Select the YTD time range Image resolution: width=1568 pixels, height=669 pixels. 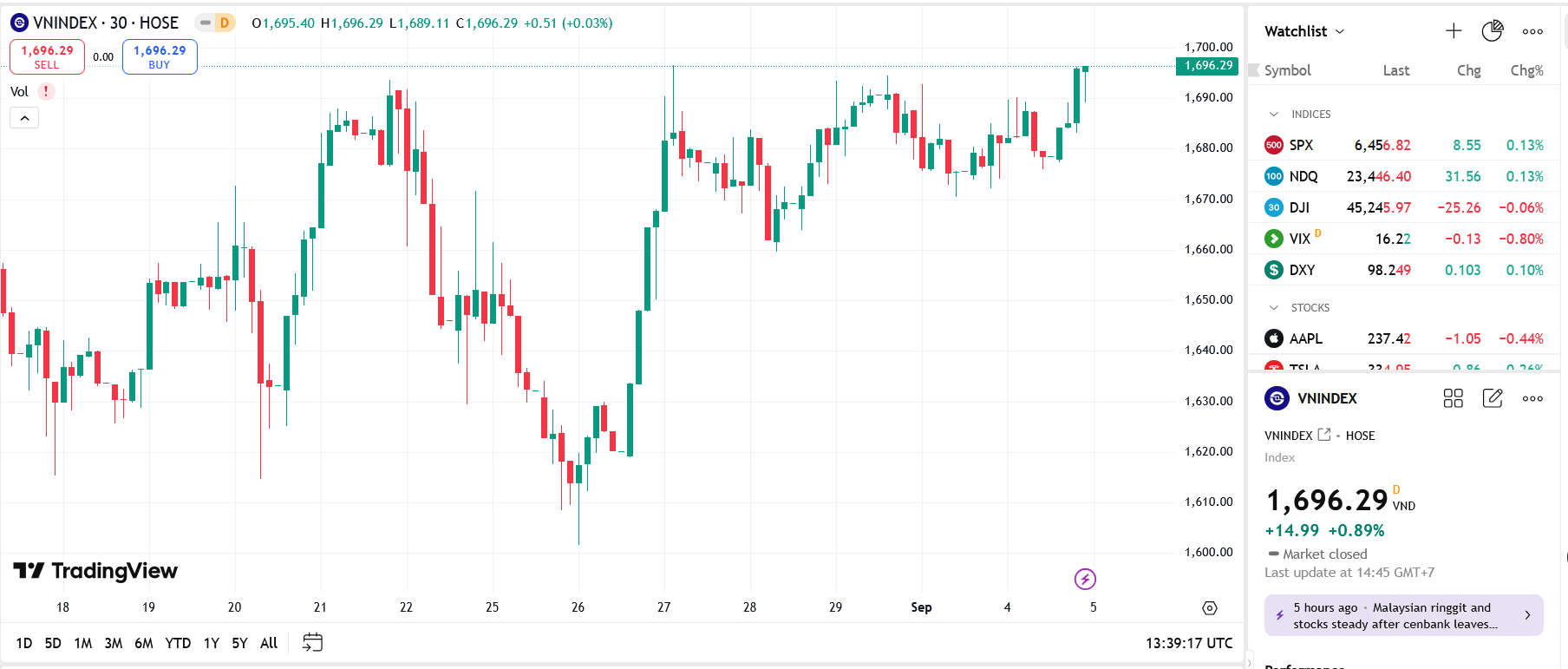click(178, 643)
